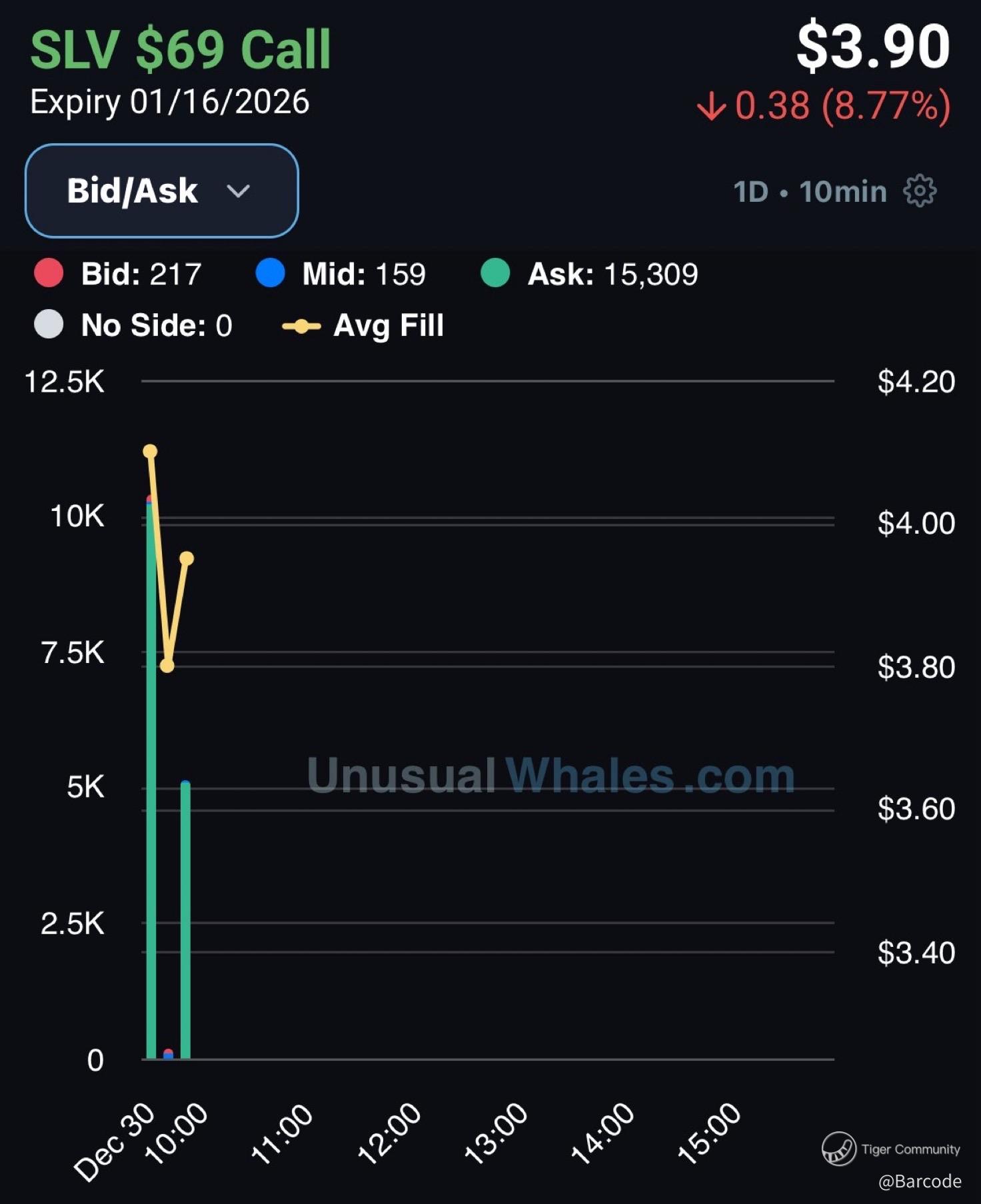Click the SLV $69 Call title

click(181, 49)
